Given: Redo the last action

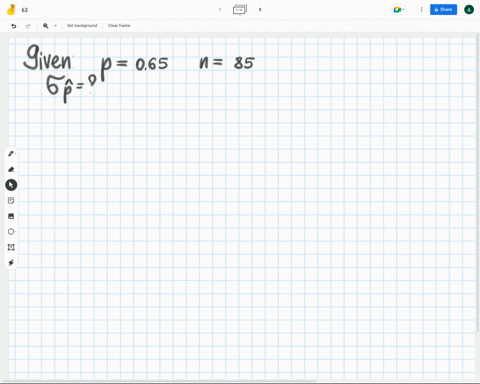Looking at the screenshot, I should tap(28, 26).
